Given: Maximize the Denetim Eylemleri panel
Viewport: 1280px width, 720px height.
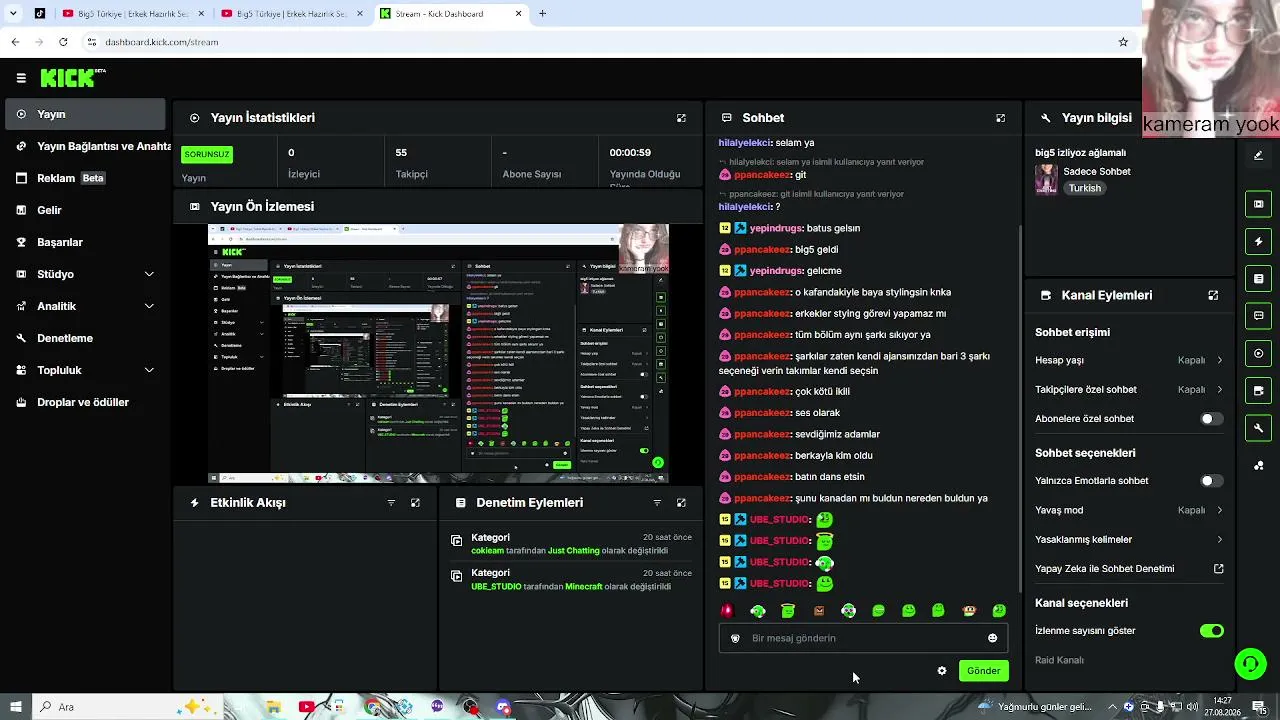Looking at the screenshot, I should click(681, 503).
